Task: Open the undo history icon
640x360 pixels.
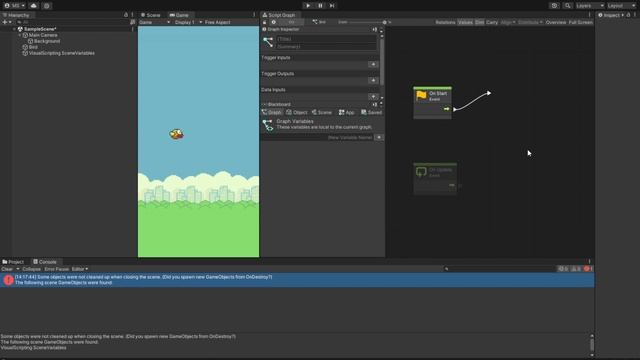Action: tap(554, 6)
